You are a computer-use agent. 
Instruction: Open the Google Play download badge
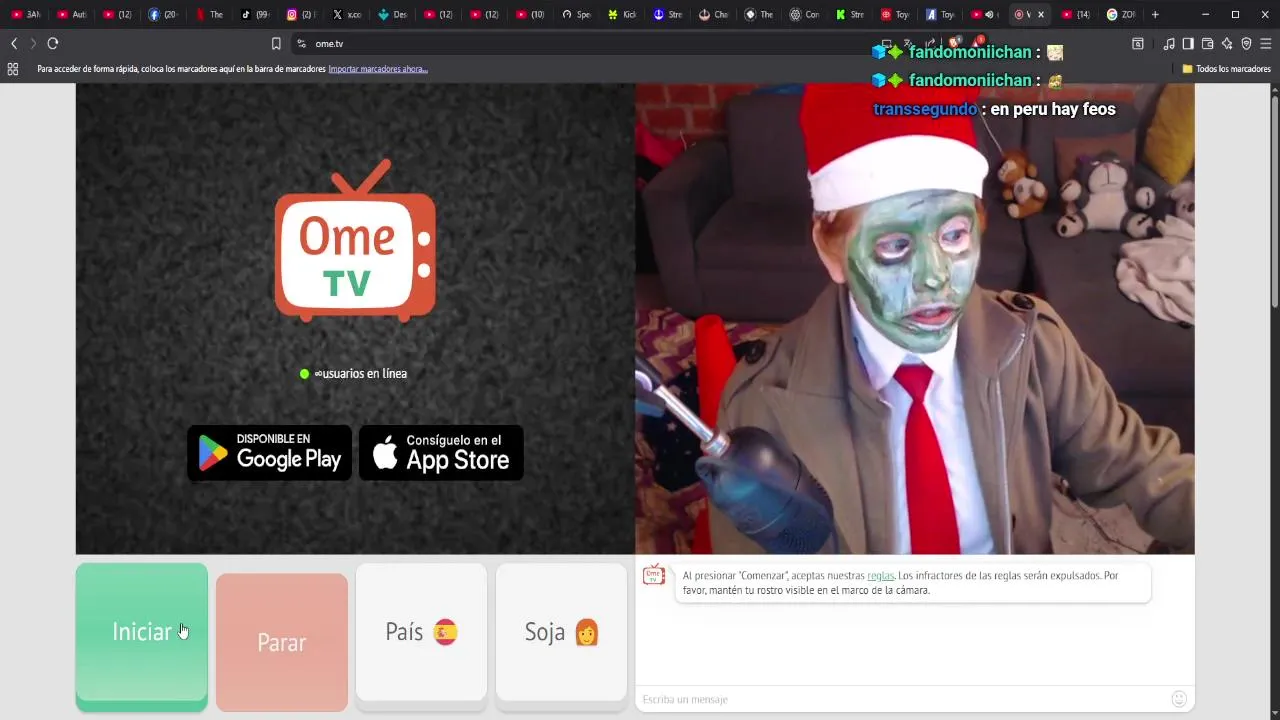(x=269, y=453)
